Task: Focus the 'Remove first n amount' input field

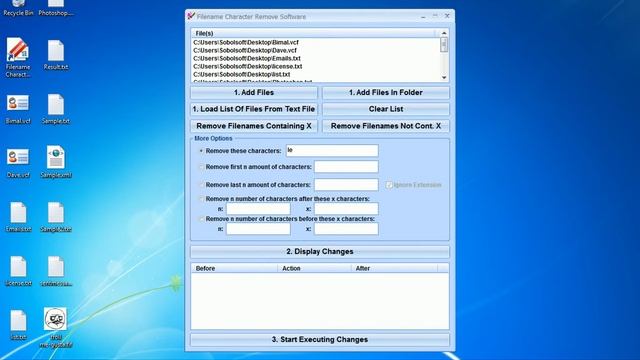Action: [x=346, y=167]
